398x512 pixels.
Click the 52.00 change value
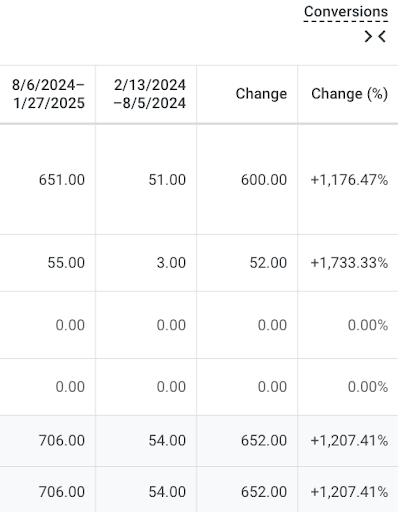click(x=268, y=263)
